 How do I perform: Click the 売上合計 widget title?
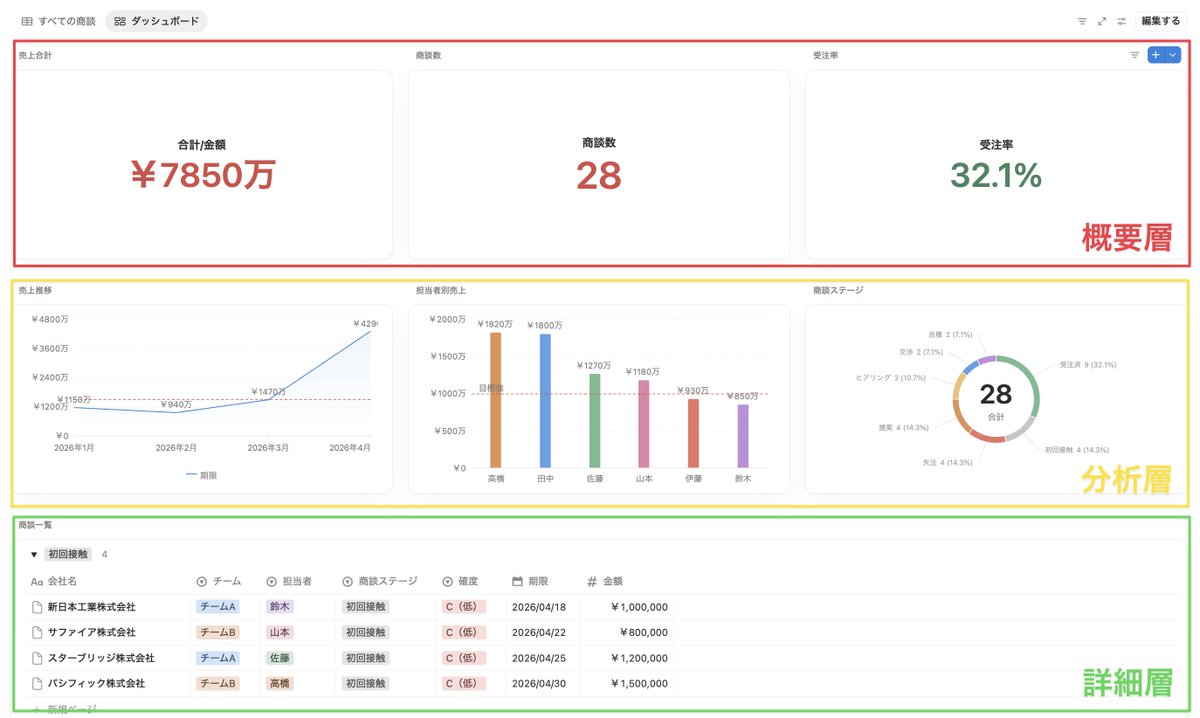(x=35, y=56)
